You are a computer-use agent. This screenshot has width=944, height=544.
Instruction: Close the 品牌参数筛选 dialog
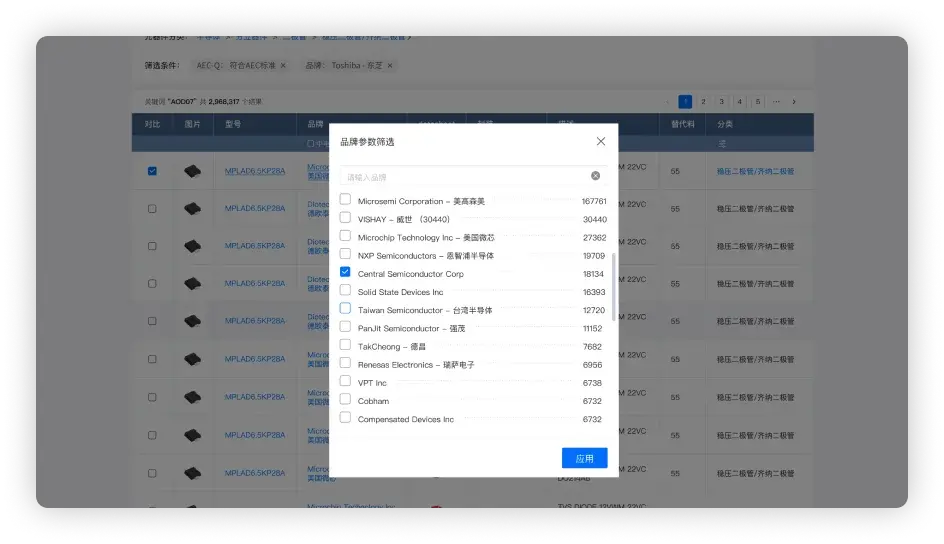(x=600, y=141)
